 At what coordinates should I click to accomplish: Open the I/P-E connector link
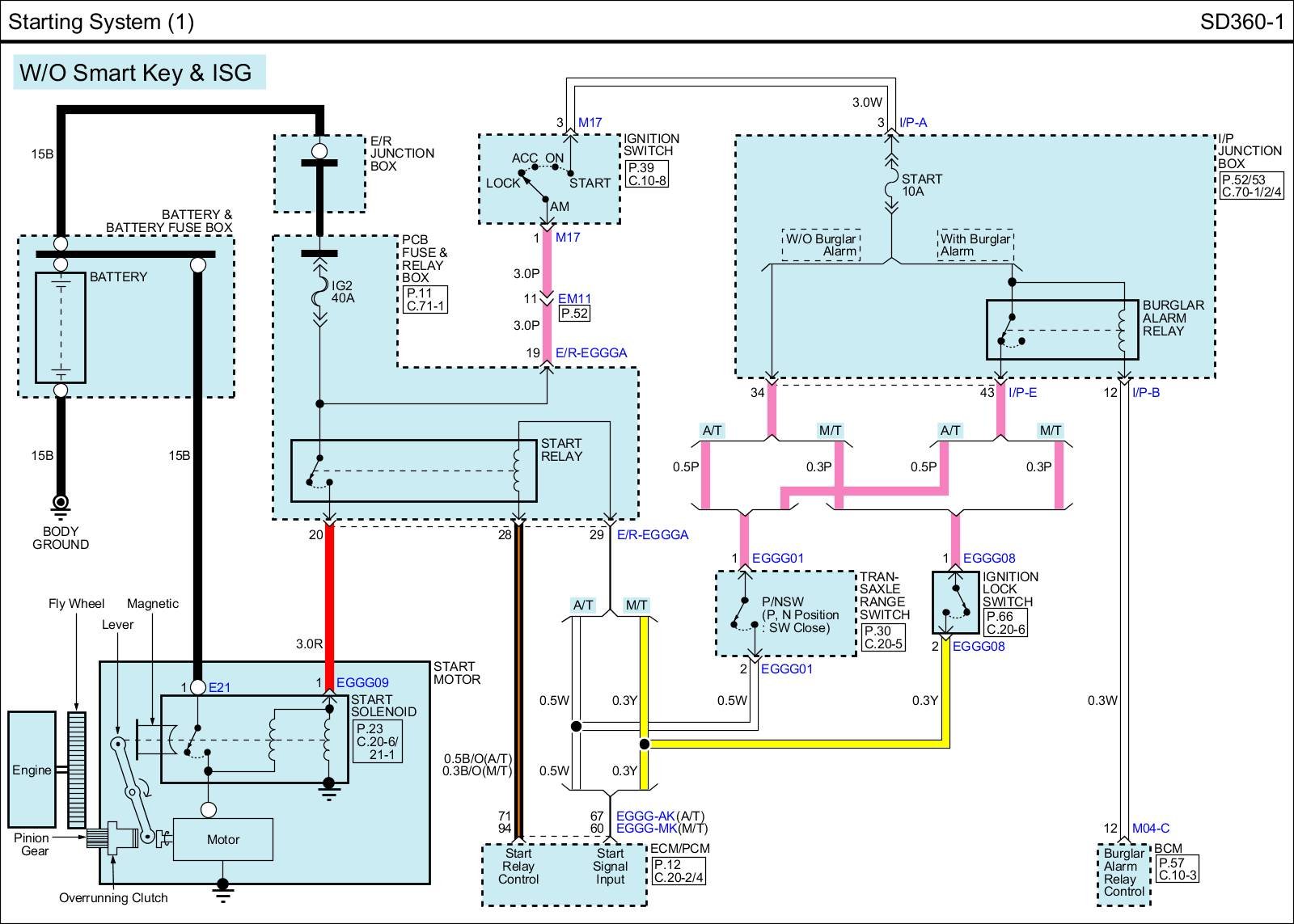tap(1022, 392)
